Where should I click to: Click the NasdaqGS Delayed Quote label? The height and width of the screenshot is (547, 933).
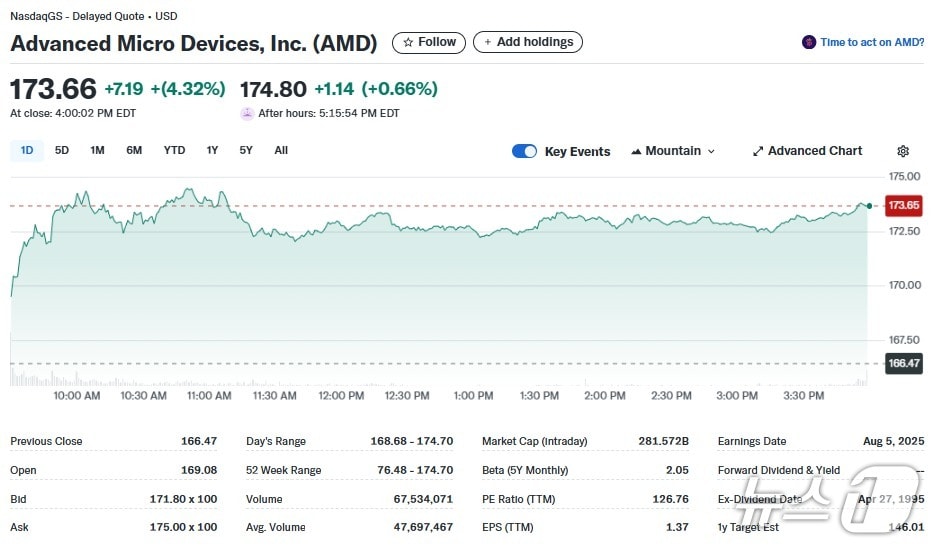(x=93, y=16)
